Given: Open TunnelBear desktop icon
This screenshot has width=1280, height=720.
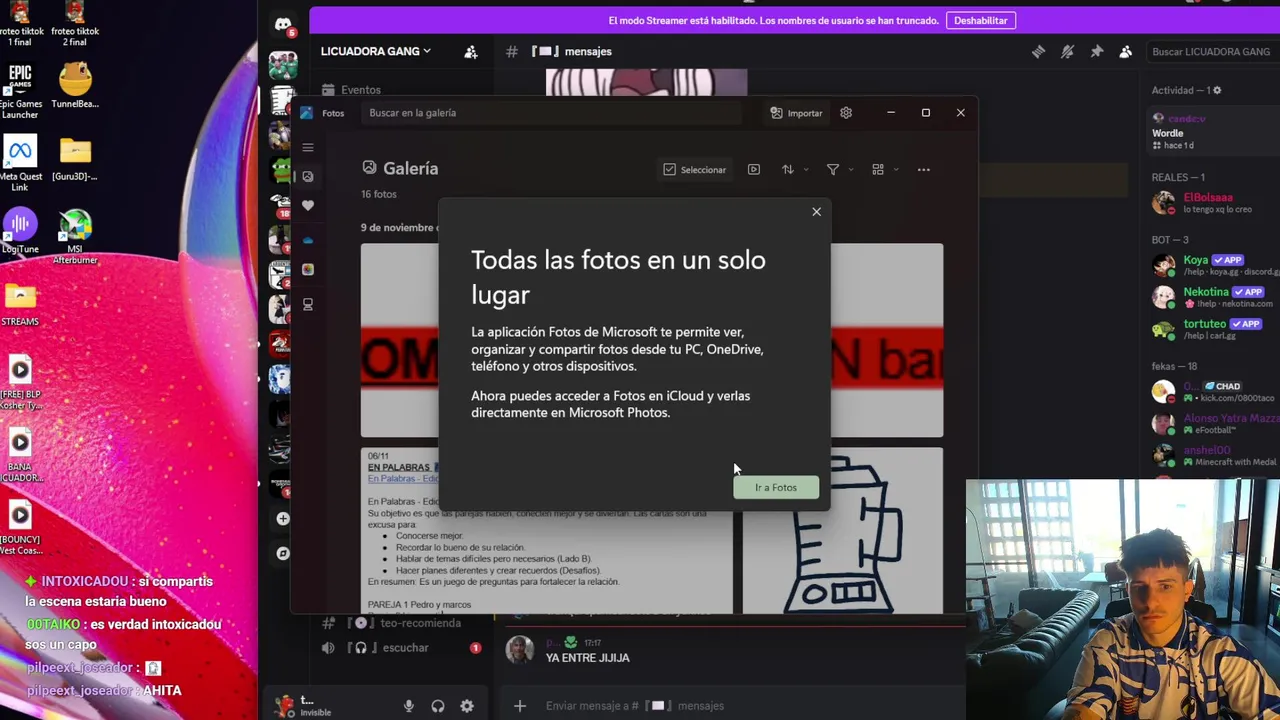Looking at the screenshot, I should click(x=75, y=85).
